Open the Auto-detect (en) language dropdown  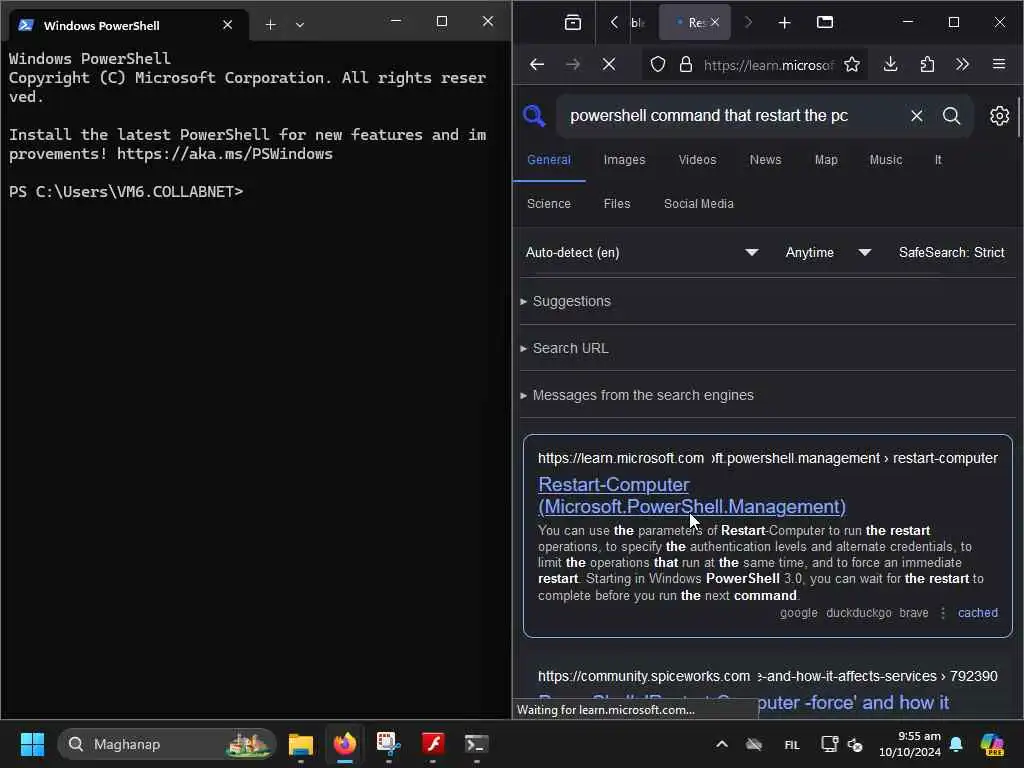point(642,252)
